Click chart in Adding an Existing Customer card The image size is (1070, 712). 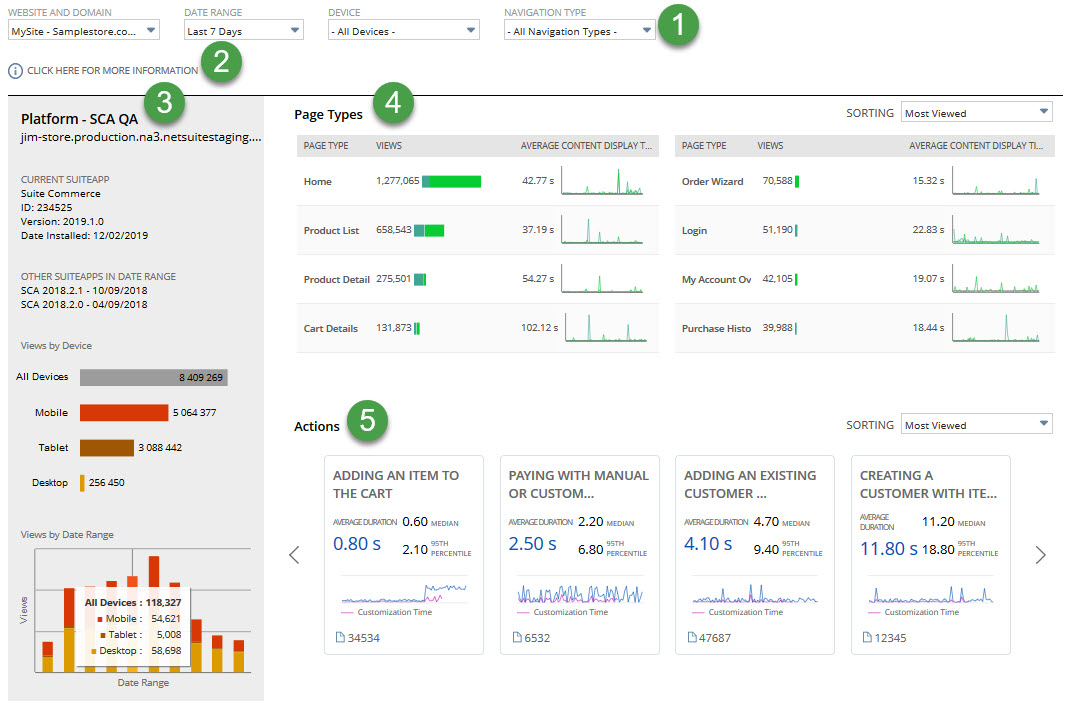click(755, 593)
